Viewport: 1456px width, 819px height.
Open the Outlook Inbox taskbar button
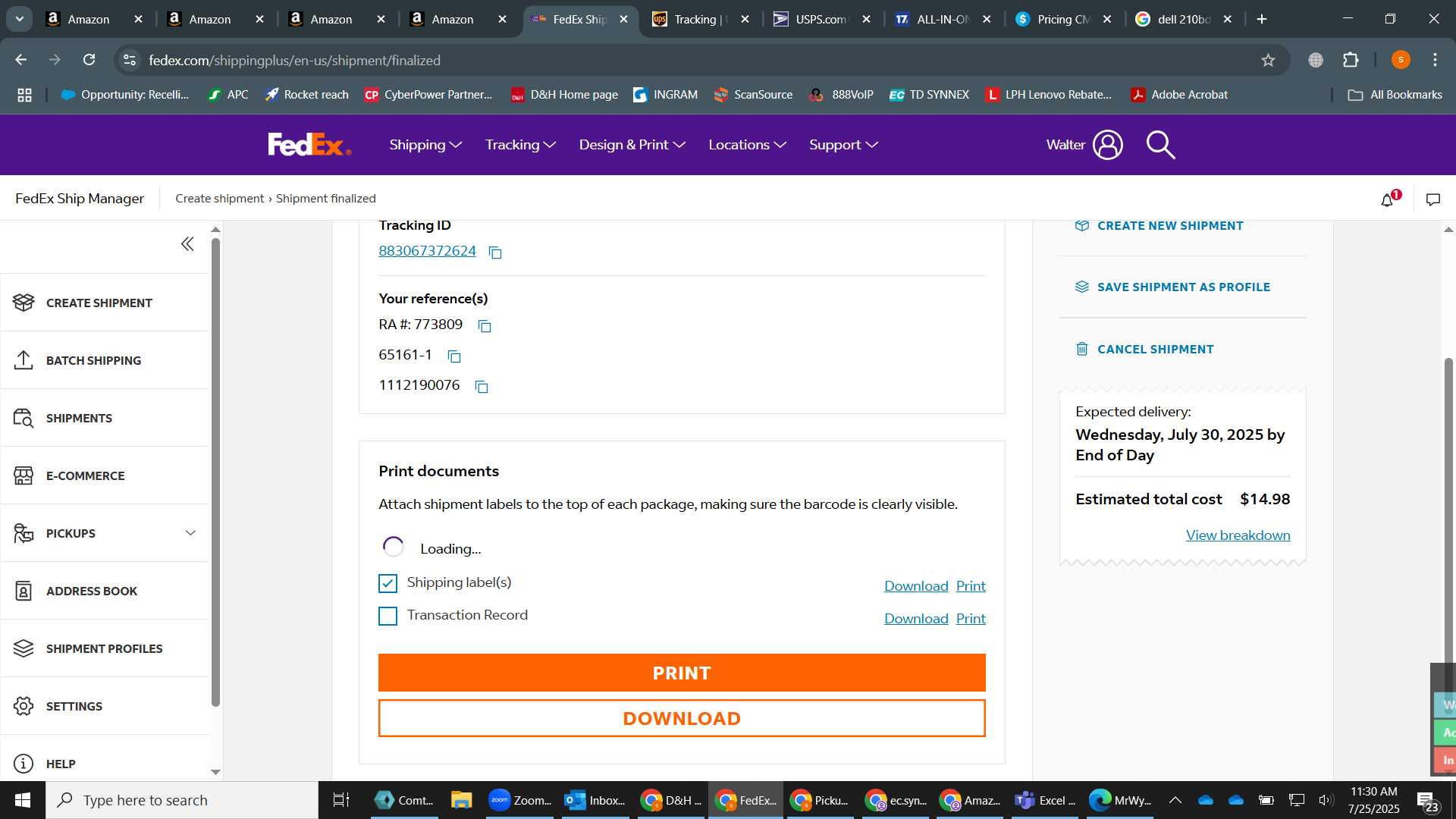[595, 800]
